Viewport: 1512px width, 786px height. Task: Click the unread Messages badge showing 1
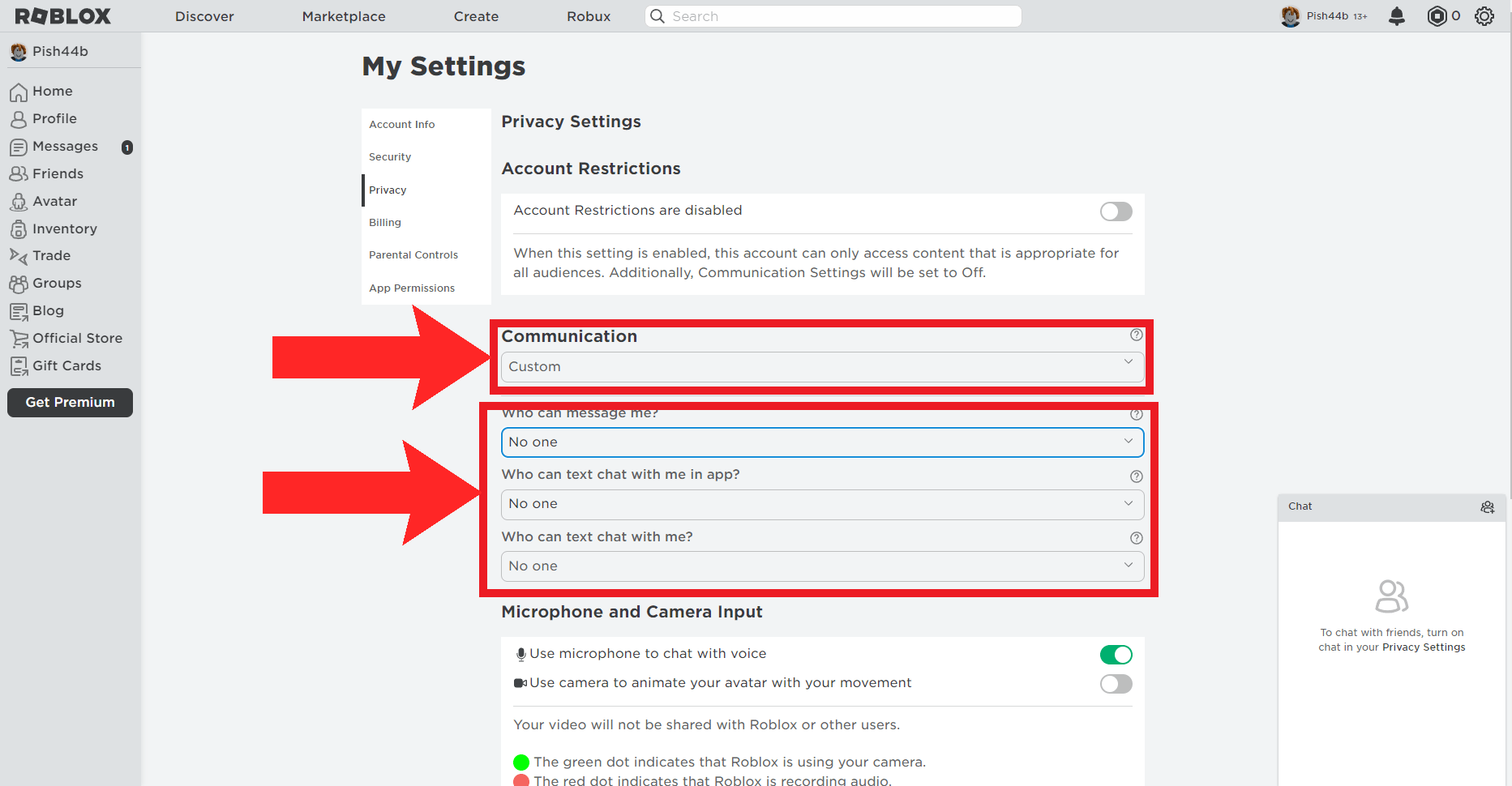pos(127,147)
